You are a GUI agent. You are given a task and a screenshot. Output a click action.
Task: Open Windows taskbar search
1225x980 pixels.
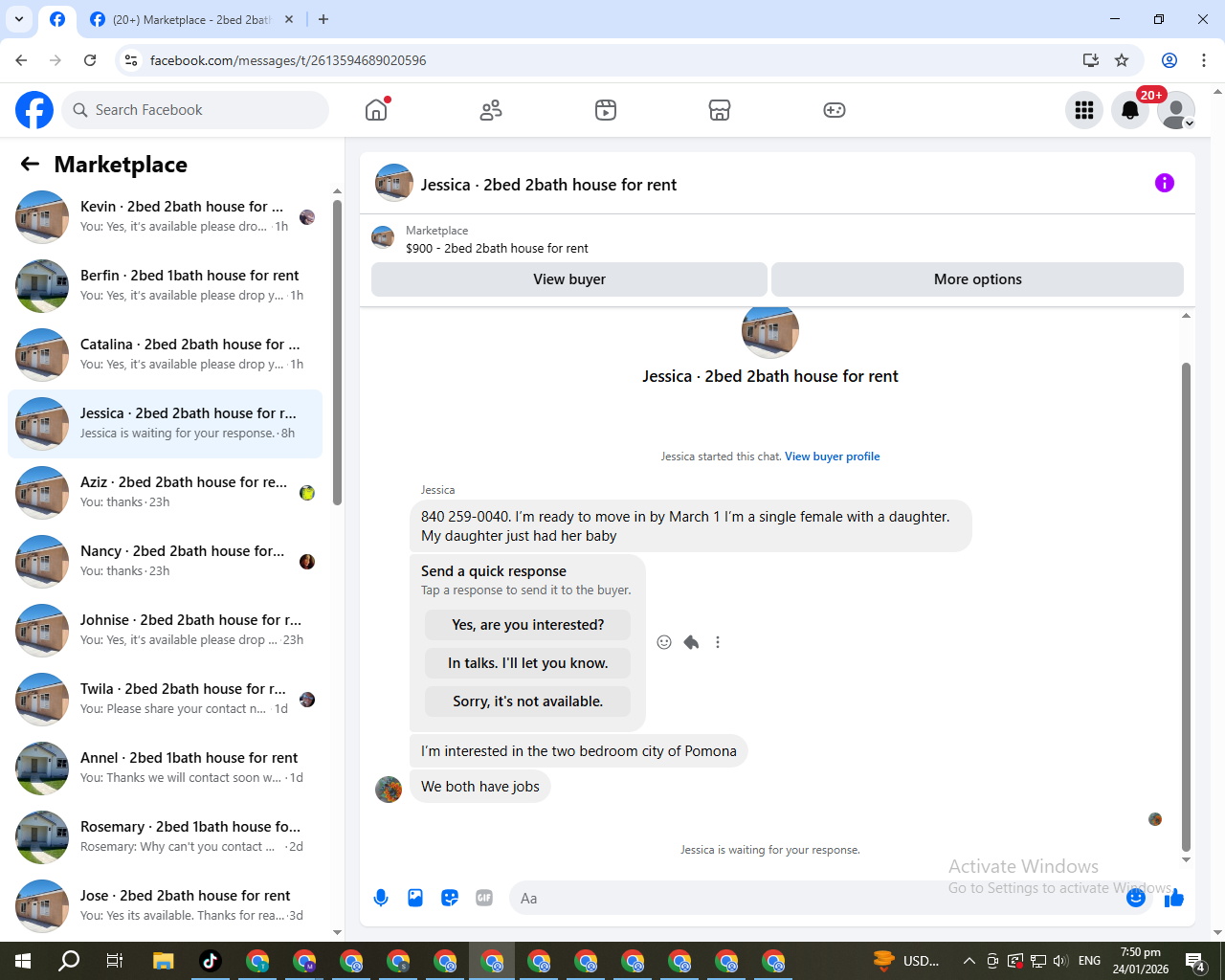click(x=69, y=961)
